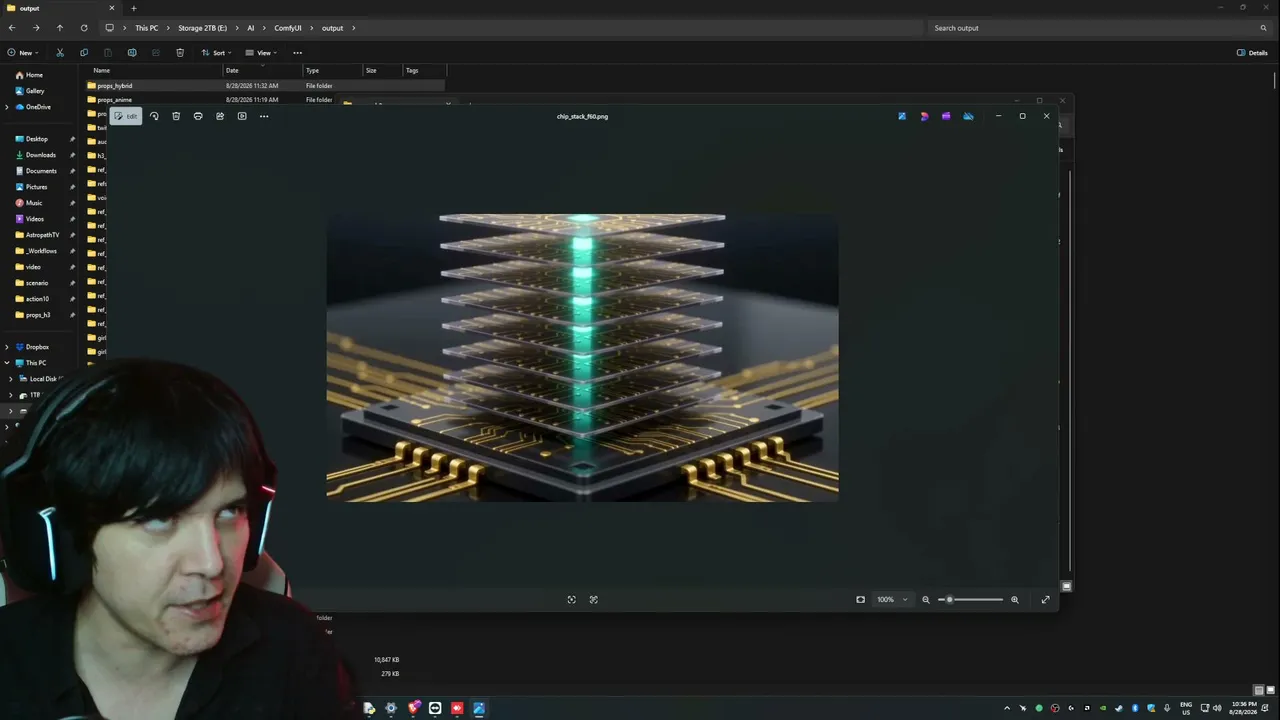Expand the chevron after 'output' in breadcrumb
Viewport: 1280px width, 720px height.
pos(353,28)
